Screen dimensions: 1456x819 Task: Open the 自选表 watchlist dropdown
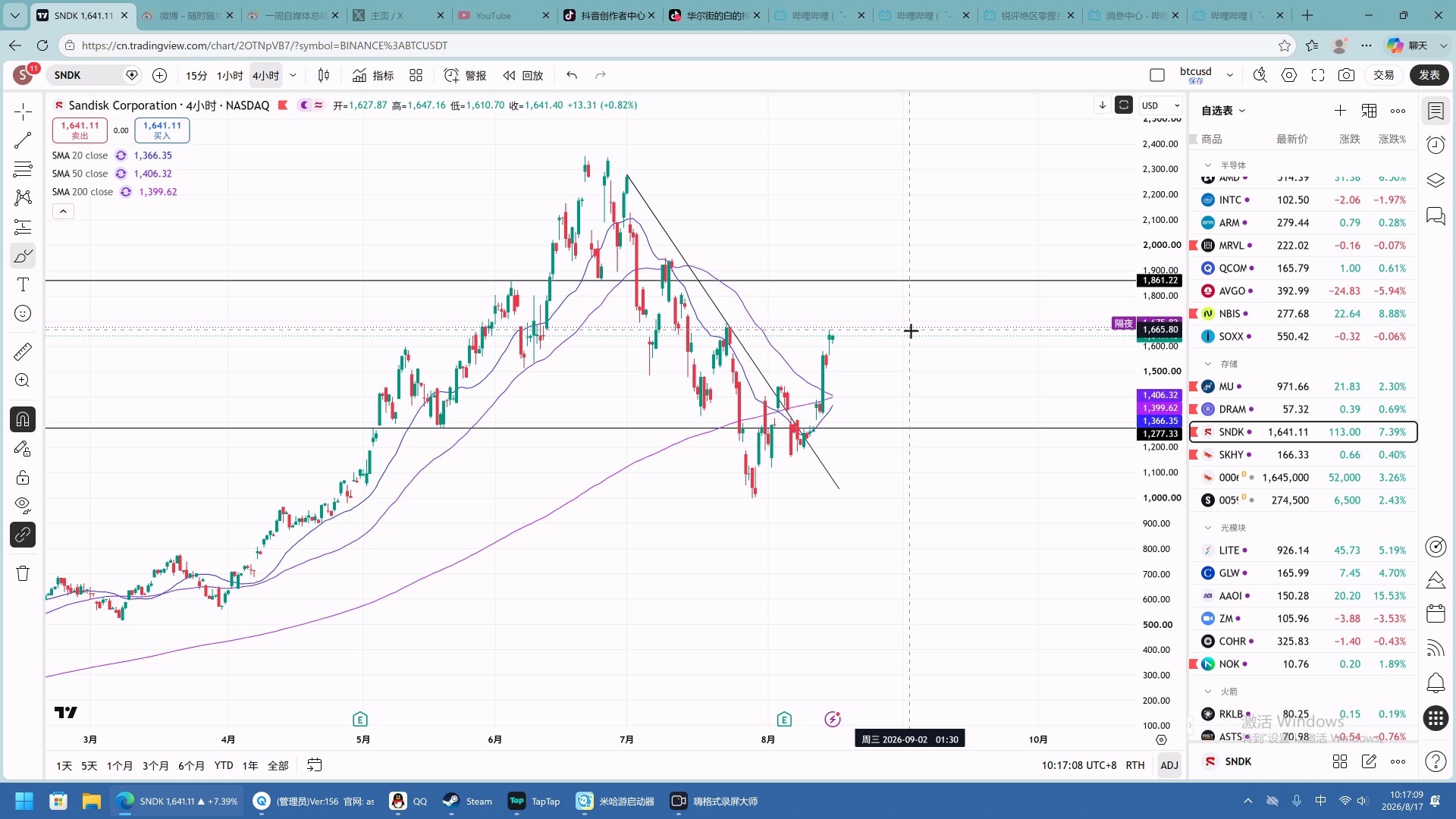[1223, 111]
